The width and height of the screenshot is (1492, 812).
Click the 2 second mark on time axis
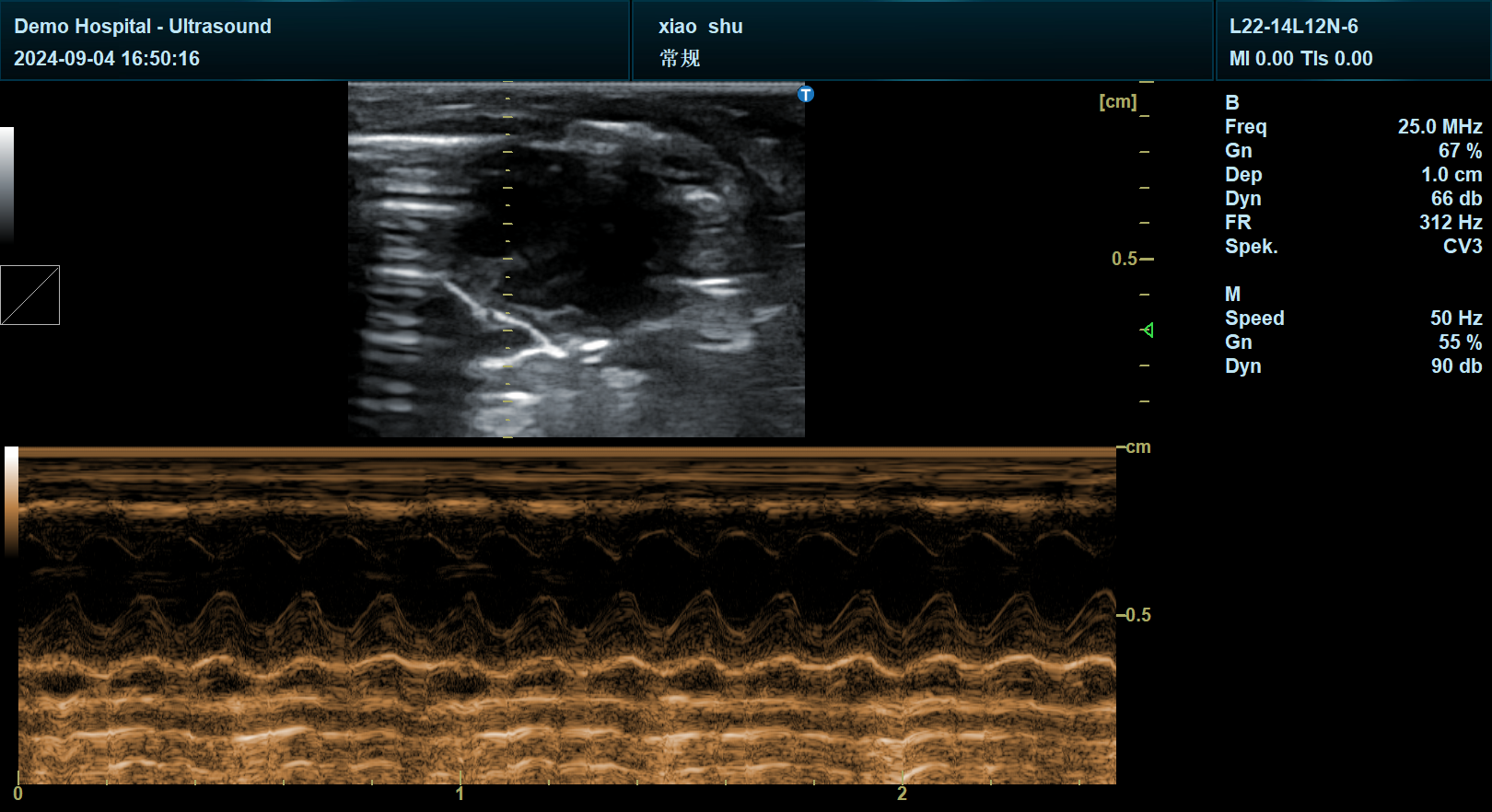902,793
